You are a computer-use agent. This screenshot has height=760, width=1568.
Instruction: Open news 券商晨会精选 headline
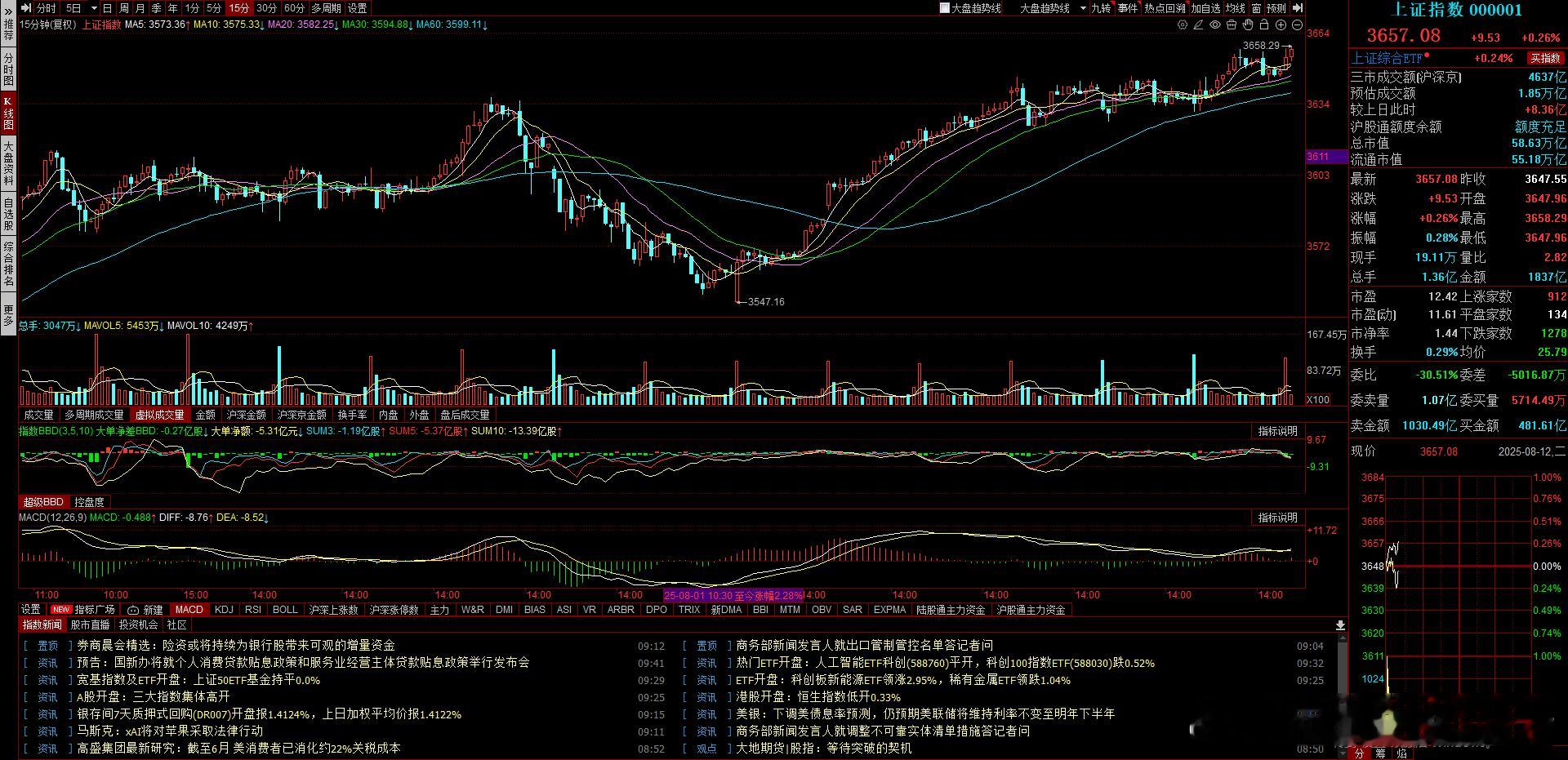point(235,646)
